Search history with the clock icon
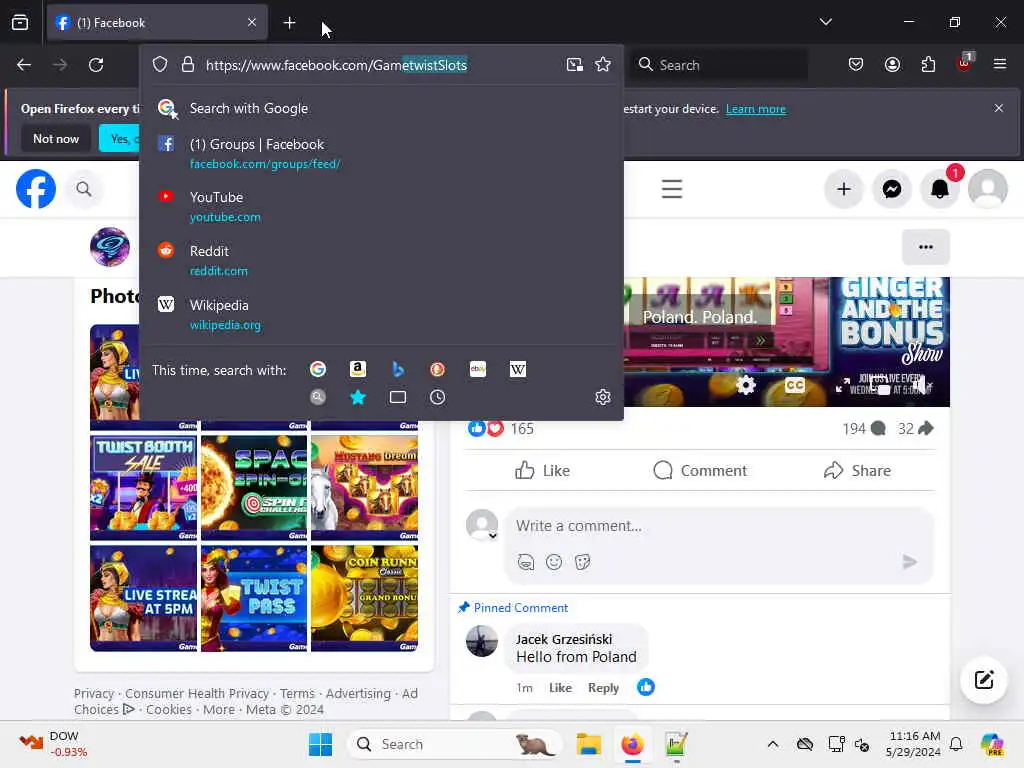Viewport: 1024px width, 768px height. [x=438, y=397]
